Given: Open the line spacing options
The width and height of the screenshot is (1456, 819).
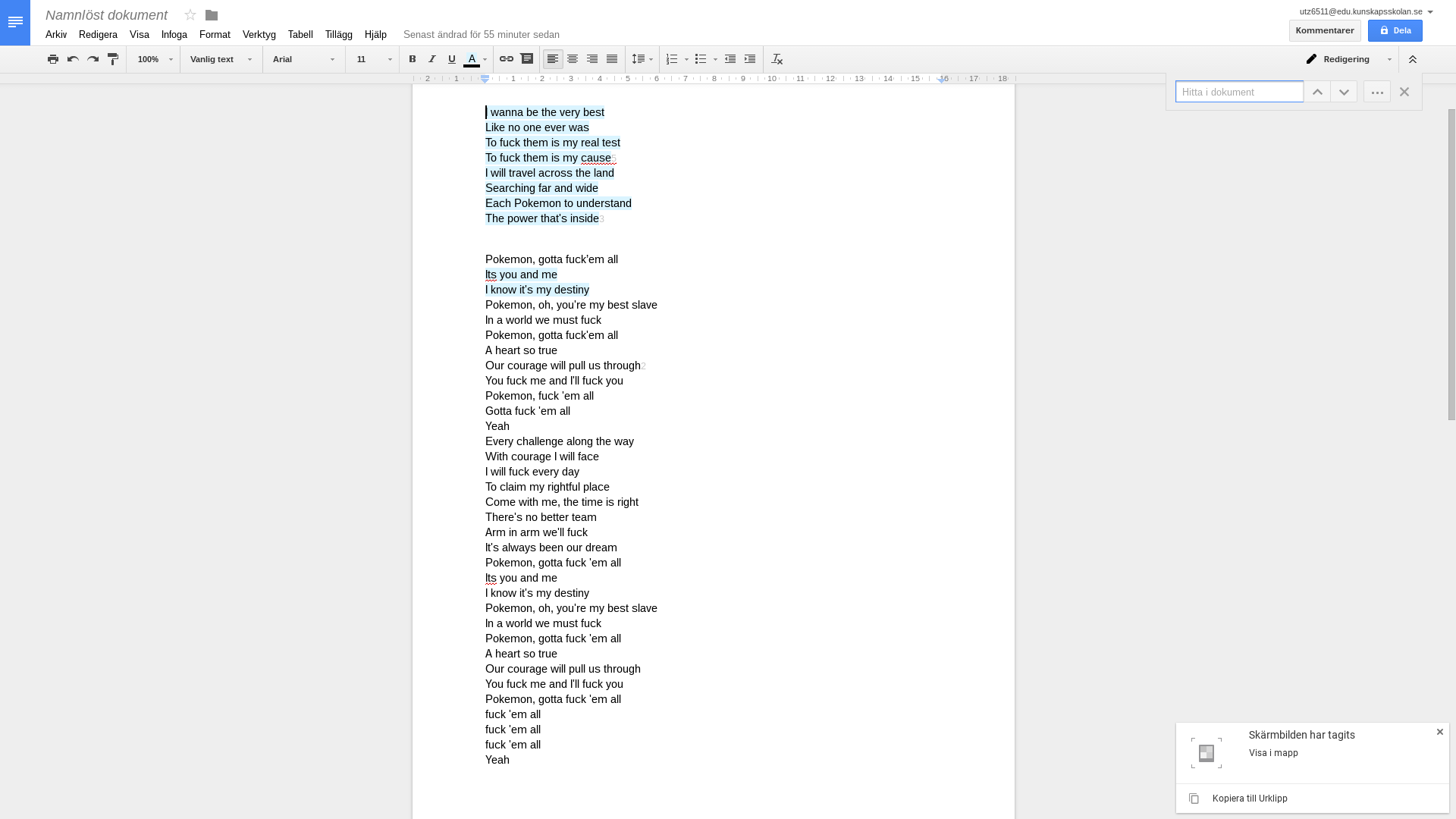Looking at the screenshot, I should 642,59.
